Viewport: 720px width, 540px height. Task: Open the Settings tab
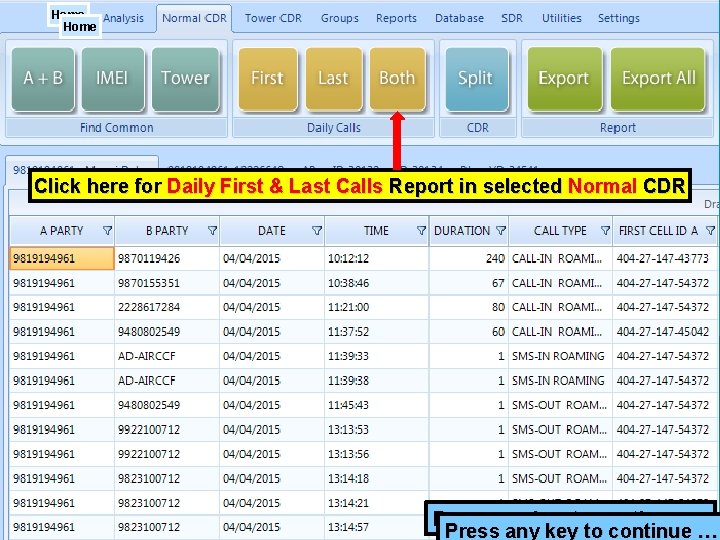click(x=619, y=18)
